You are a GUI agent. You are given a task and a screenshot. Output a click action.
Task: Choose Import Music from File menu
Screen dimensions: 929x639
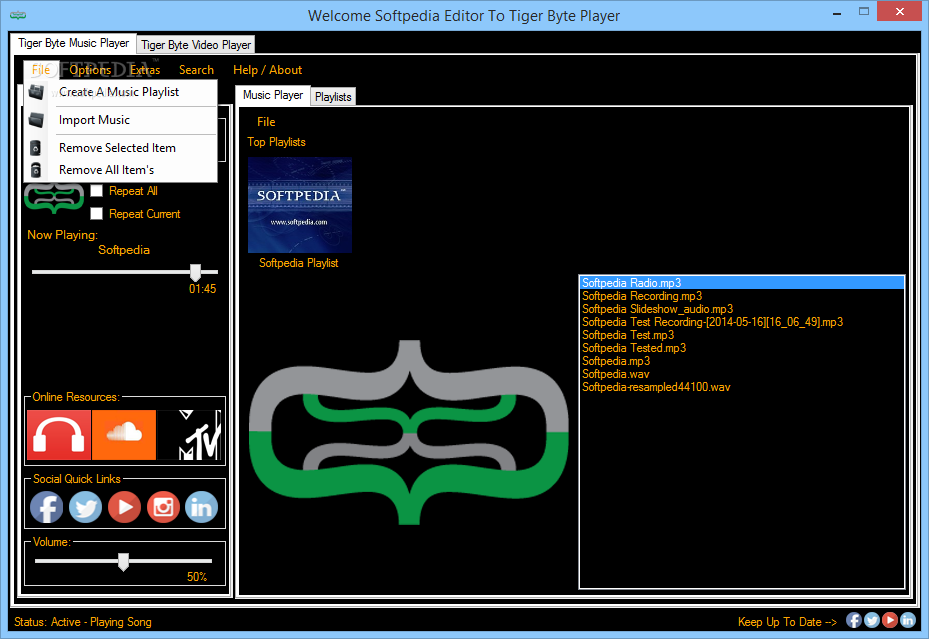tap(120, 120)
